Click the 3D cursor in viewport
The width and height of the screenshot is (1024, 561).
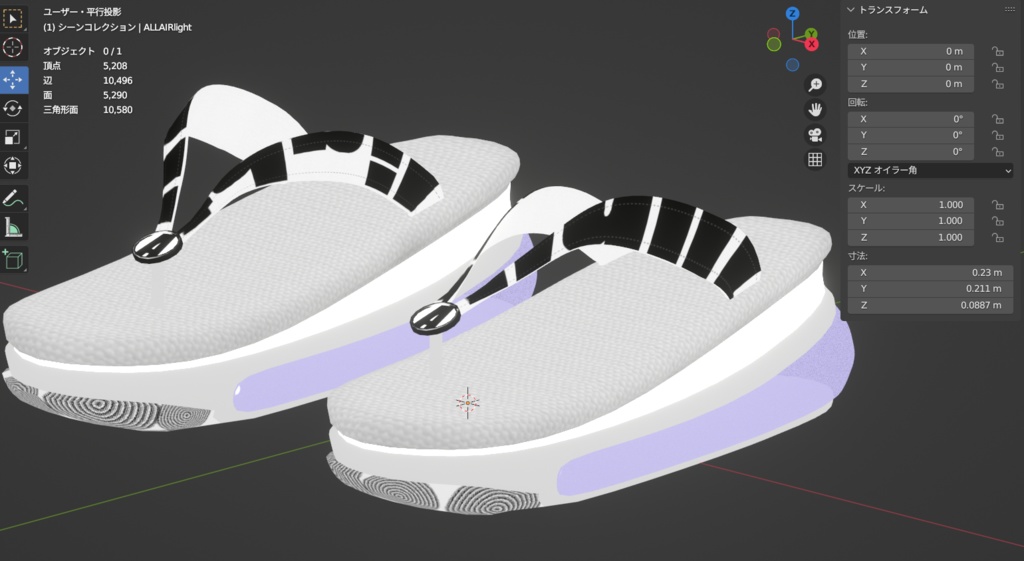[468, 403]
